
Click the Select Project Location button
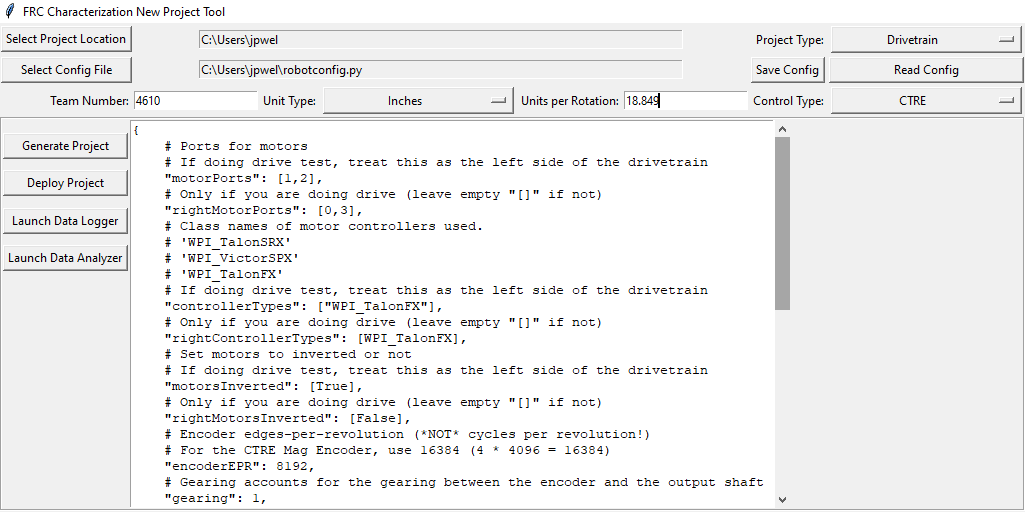pyautogui.click(x=66, y=39)
